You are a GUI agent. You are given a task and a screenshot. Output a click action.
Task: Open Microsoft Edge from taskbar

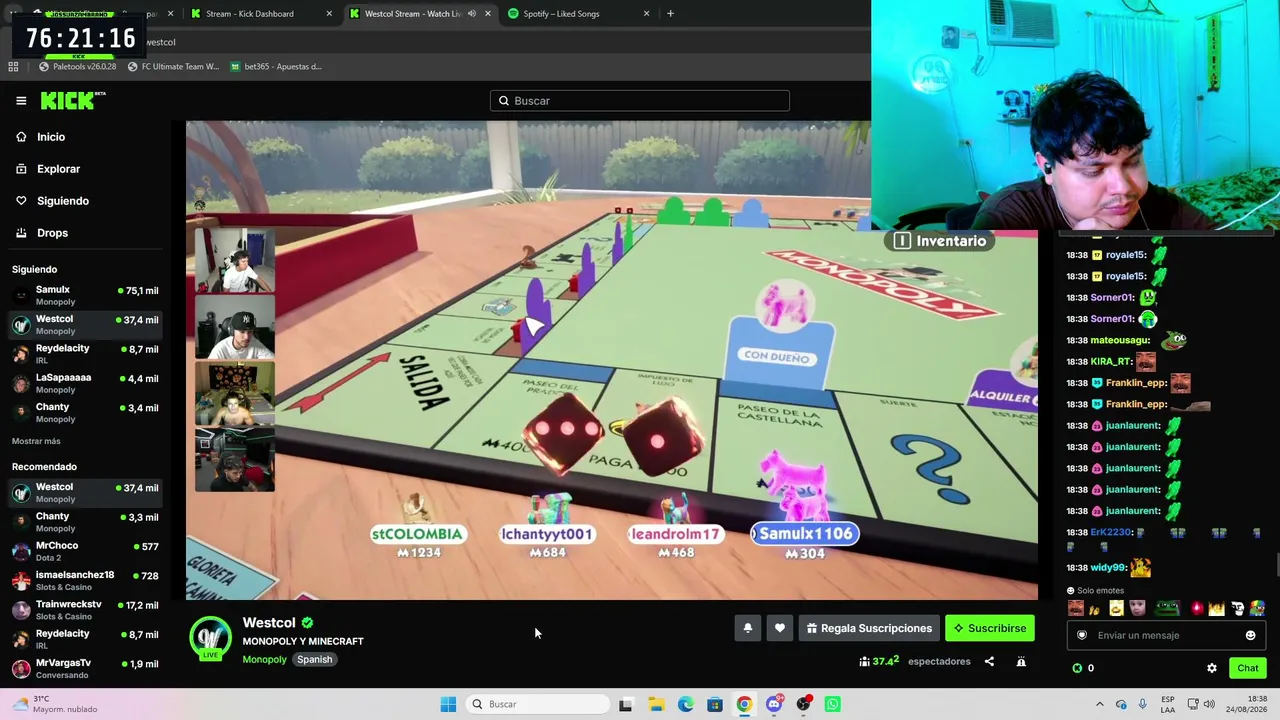pyautogui.click(x=685, y=704)
